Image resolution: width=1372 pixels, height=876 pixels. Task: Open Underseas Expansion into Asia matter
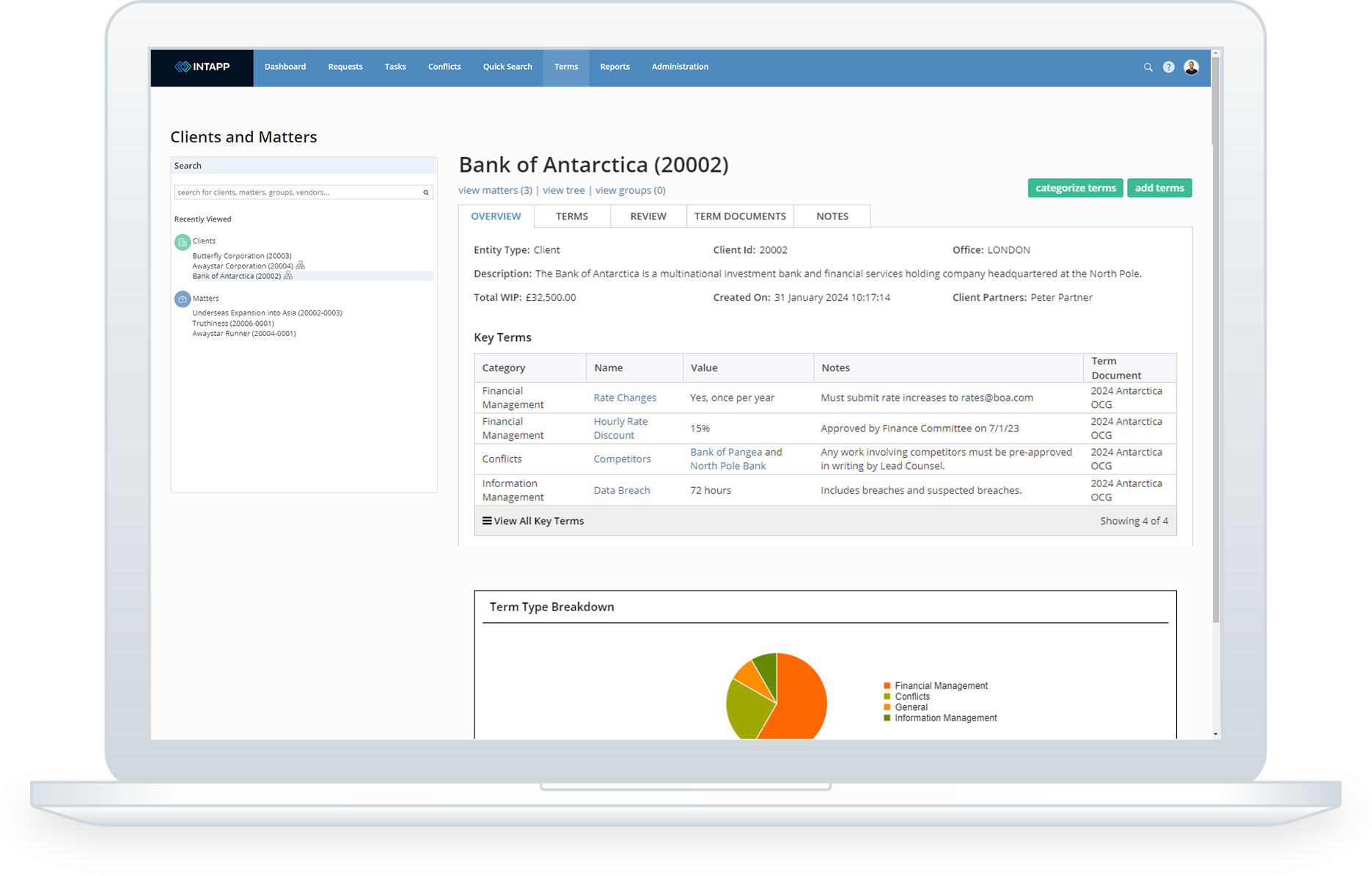(266, 312)
